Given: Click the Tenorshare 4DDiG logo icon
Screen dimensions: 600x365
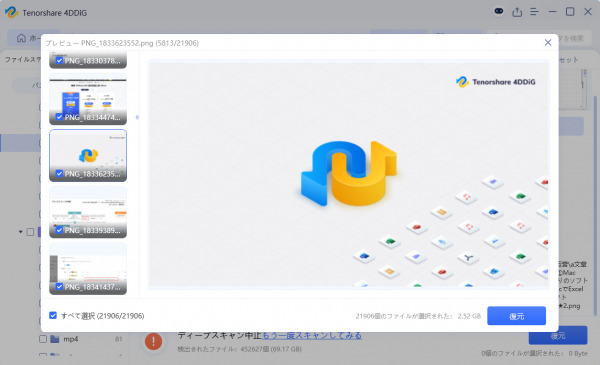Looking at the screenshot, I should click(x=11, y=12).
